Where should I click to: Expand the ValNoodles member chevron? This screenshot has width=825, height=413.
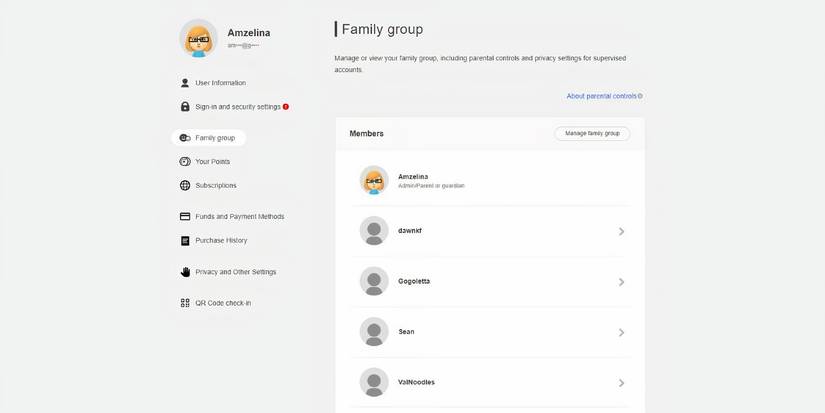point(621,383)
